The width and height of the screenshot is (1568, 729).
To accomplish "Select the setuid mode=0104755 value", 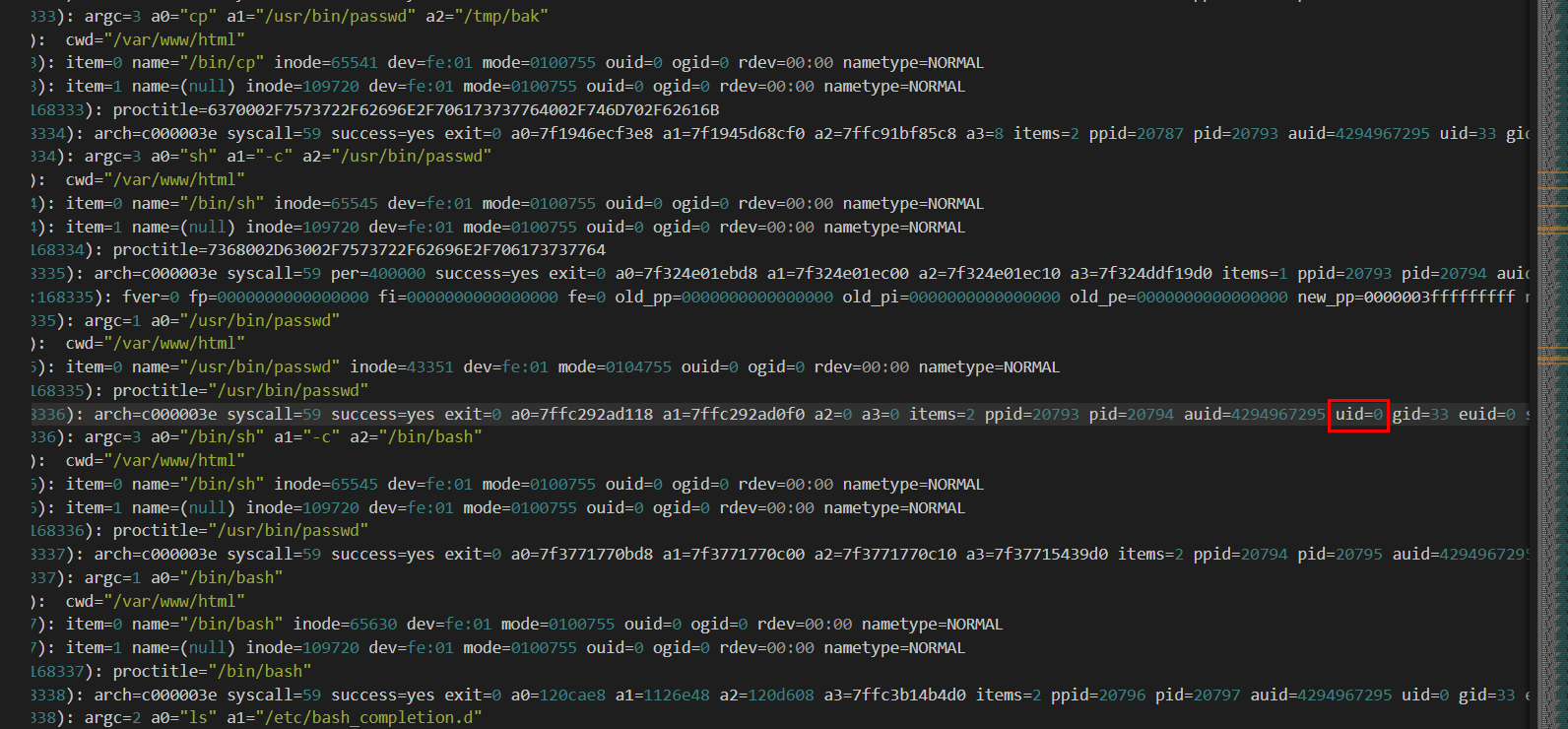I will tap(615, 366).
